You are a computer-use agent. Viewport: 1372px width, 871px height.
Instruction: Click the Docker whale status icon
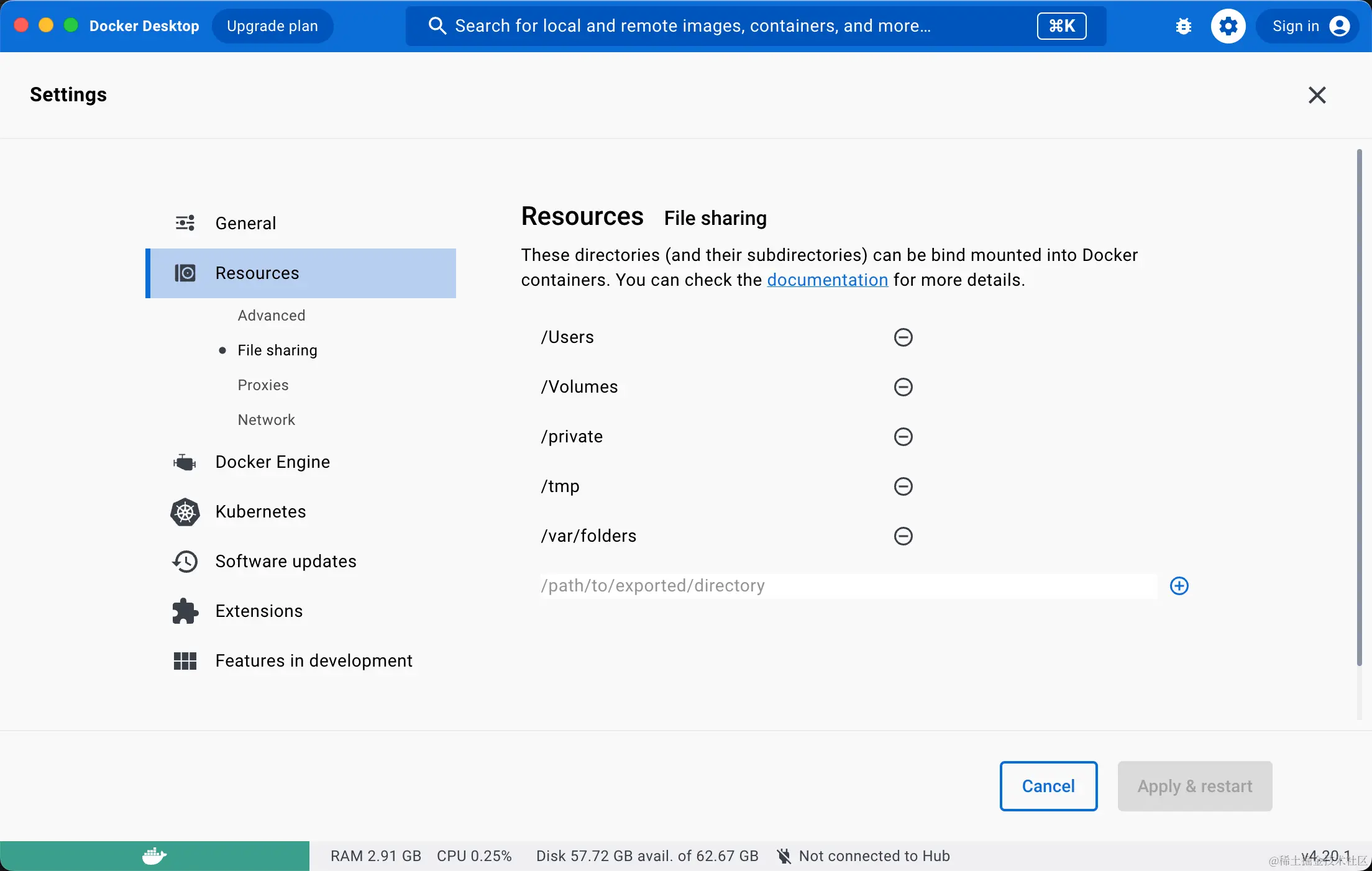click(x=154, y=856)
